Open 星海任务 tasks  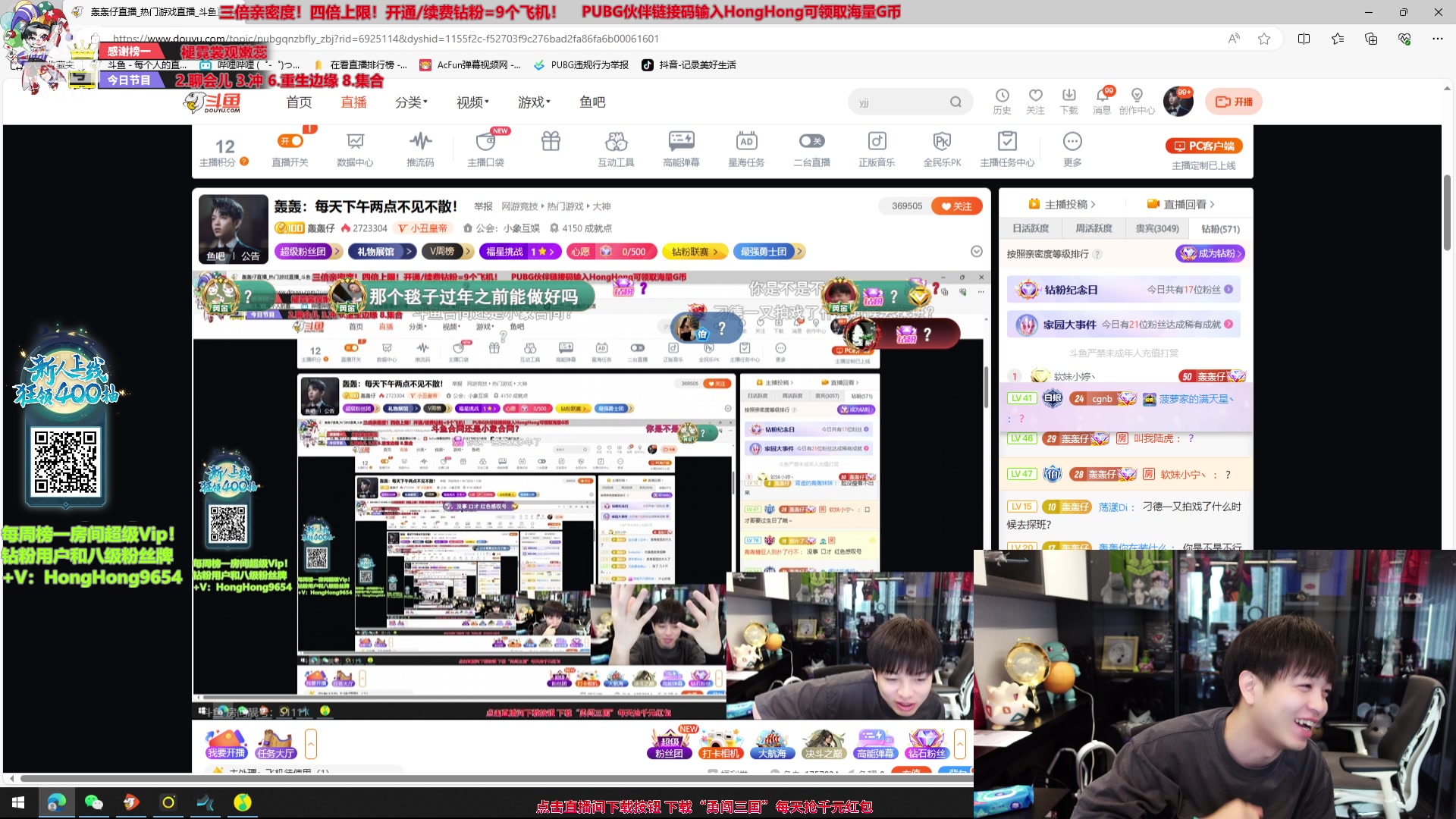(746, 148)
